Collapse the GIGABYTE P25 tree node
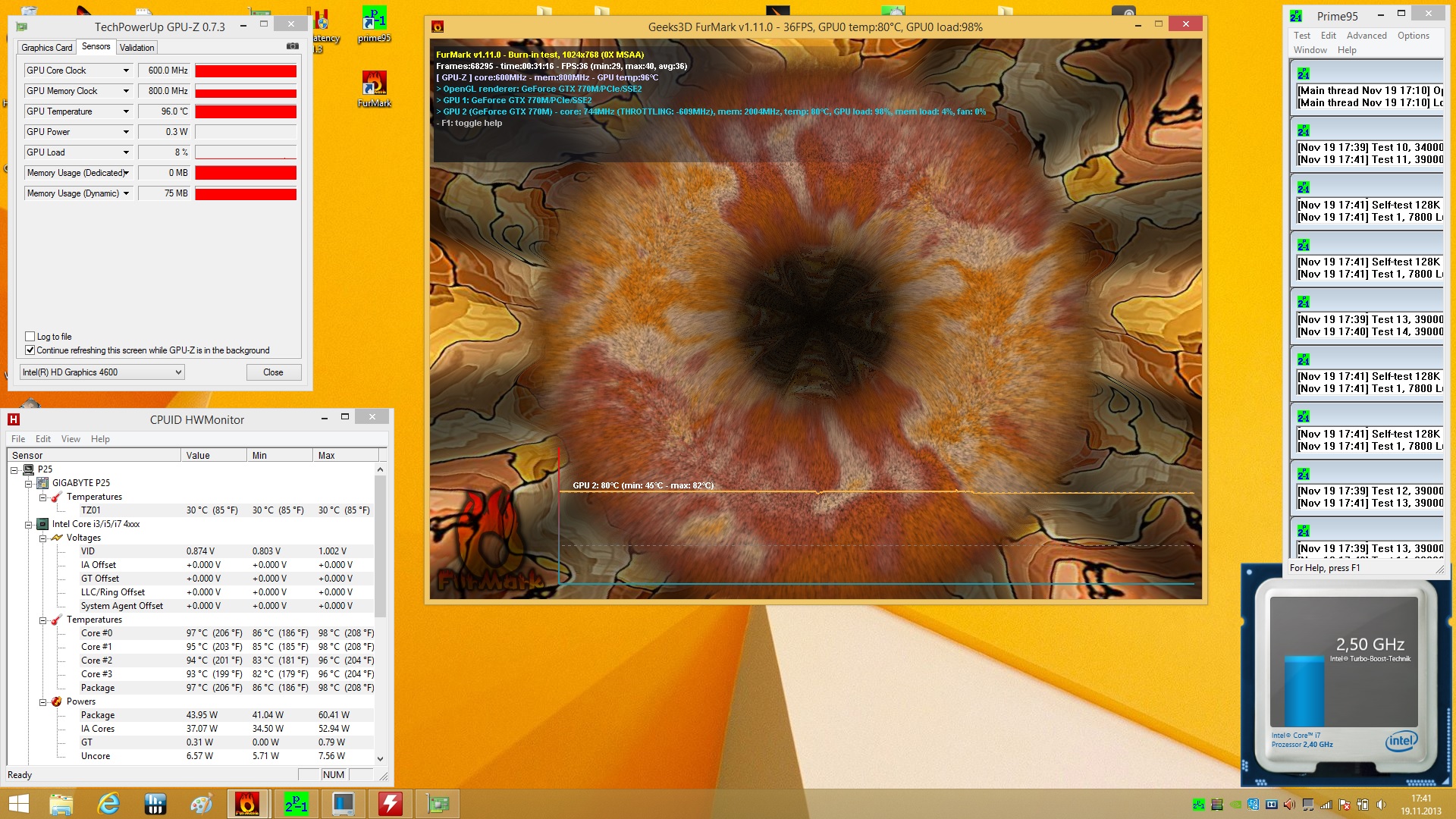 click(x=29, y=484)
